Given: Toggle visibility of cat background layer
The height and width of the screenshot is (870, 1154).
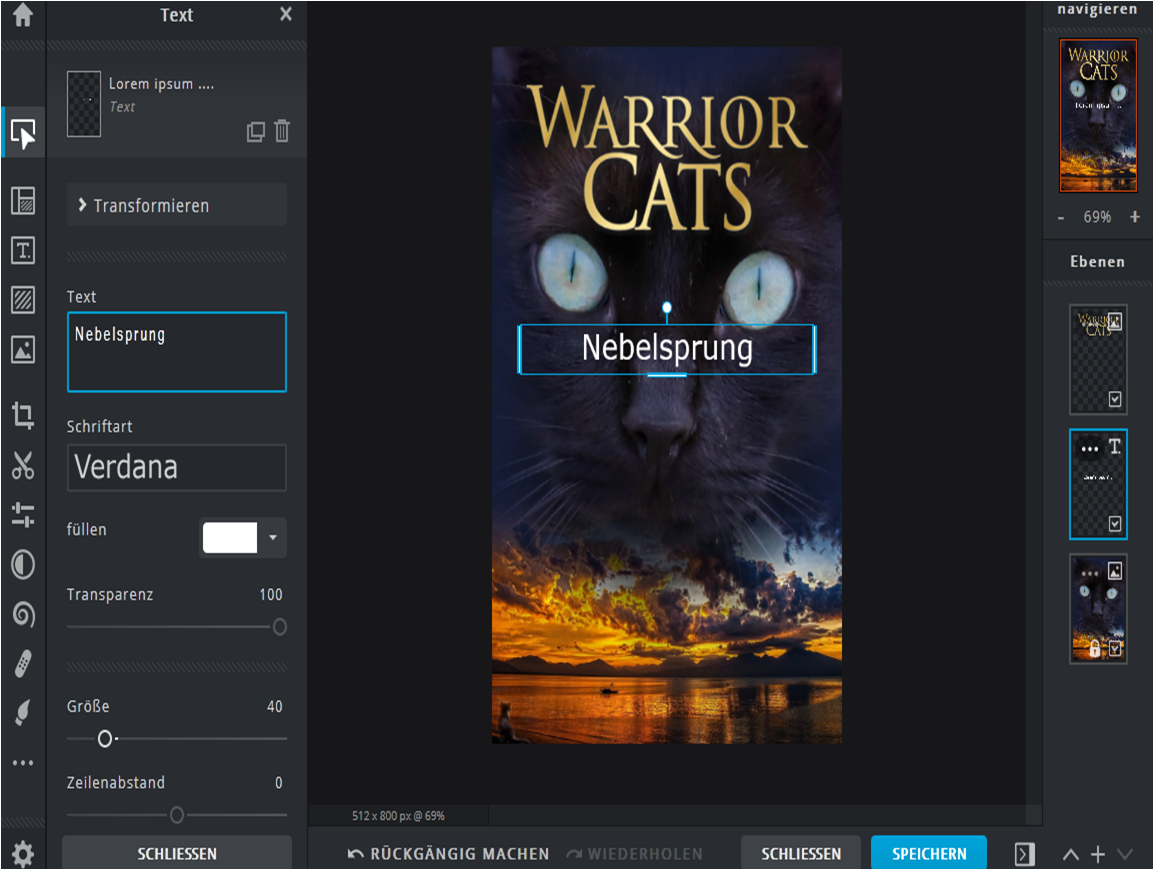Looking at the screenshot, I should [1115, 648].
